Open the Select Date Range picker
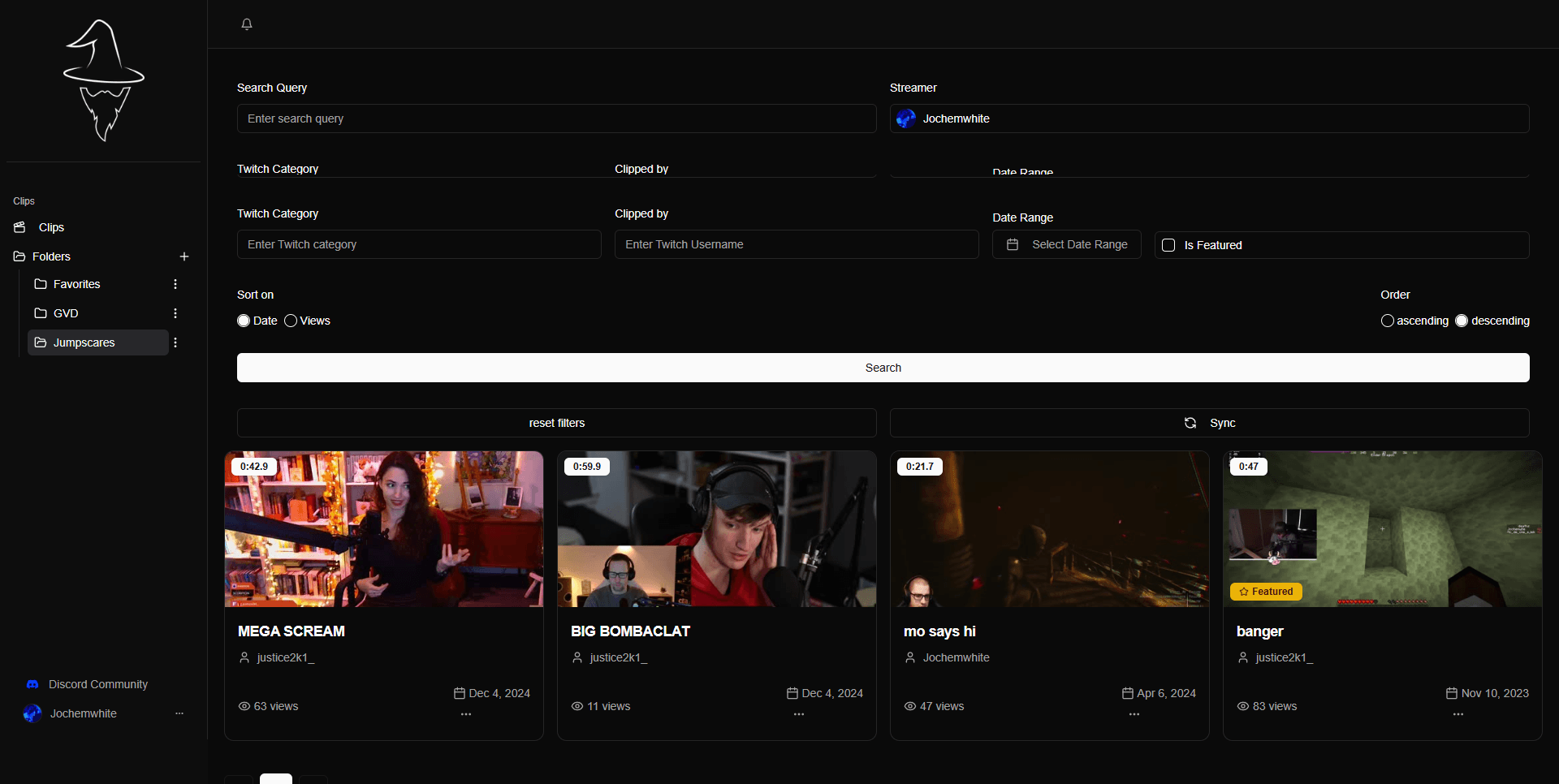The height and width of the screenshot is (784, 1559). pyautogui.click(x=1066, y=243)
